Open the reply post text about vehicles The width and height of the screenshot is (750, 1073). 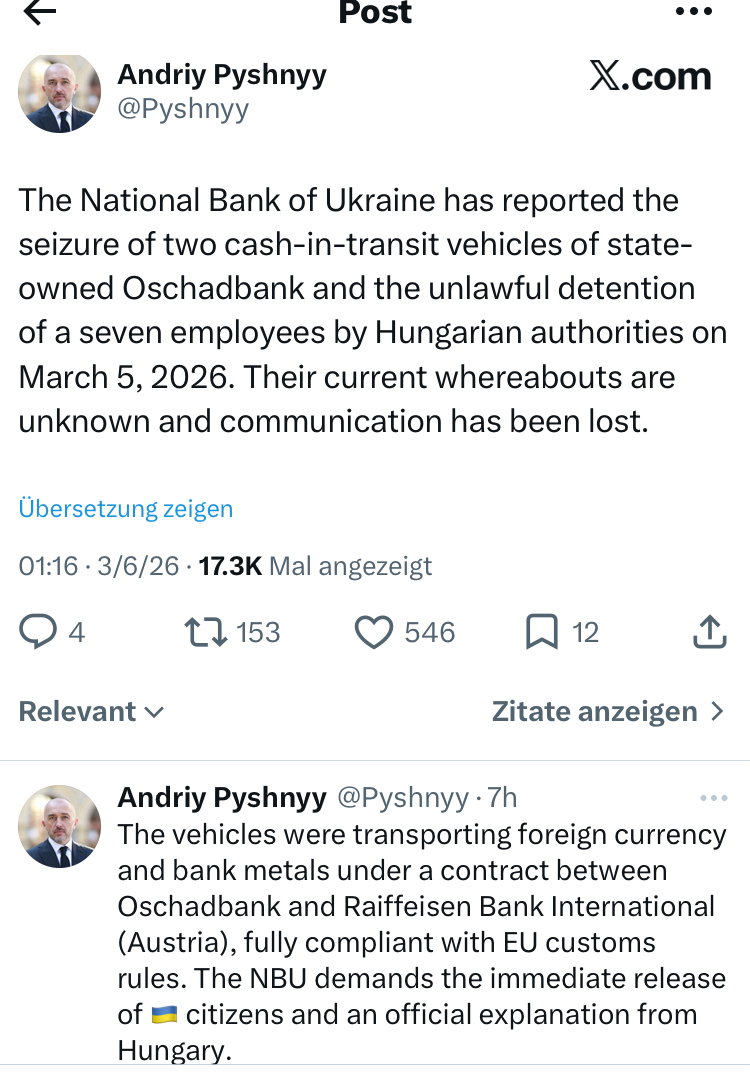421,924
